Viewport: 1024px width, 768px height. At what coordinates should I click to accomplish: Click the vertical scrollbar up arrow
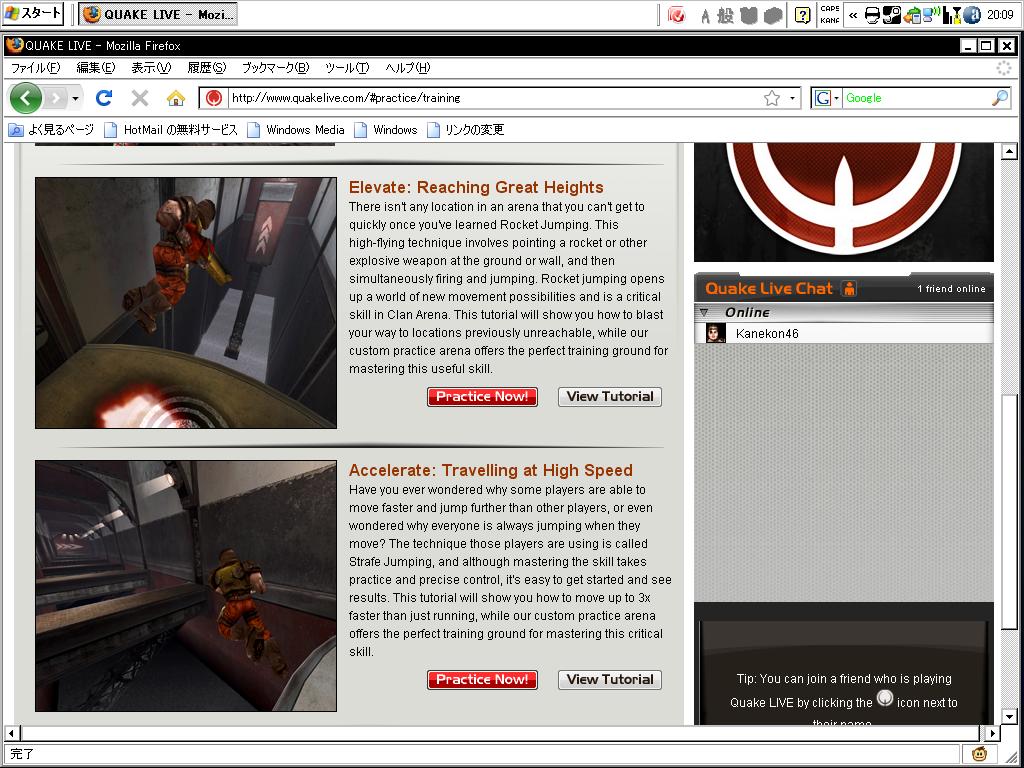click(1010, 152)
